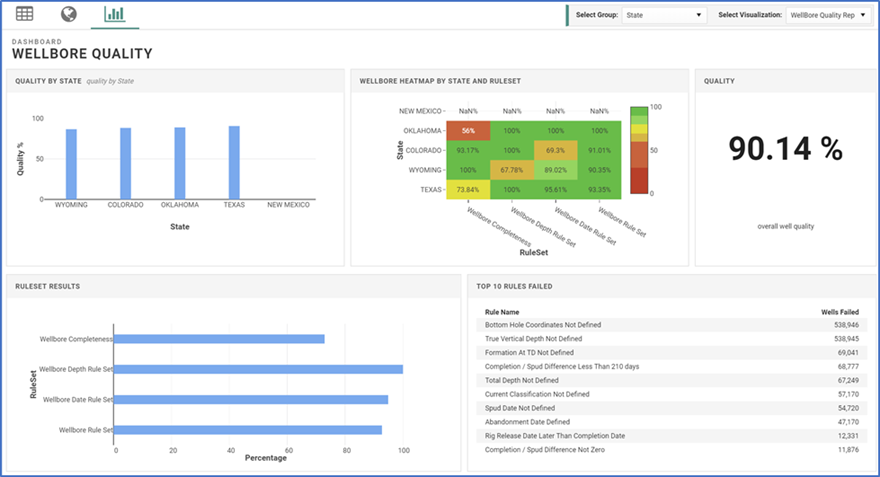Click the Rule Name column header

502,312
